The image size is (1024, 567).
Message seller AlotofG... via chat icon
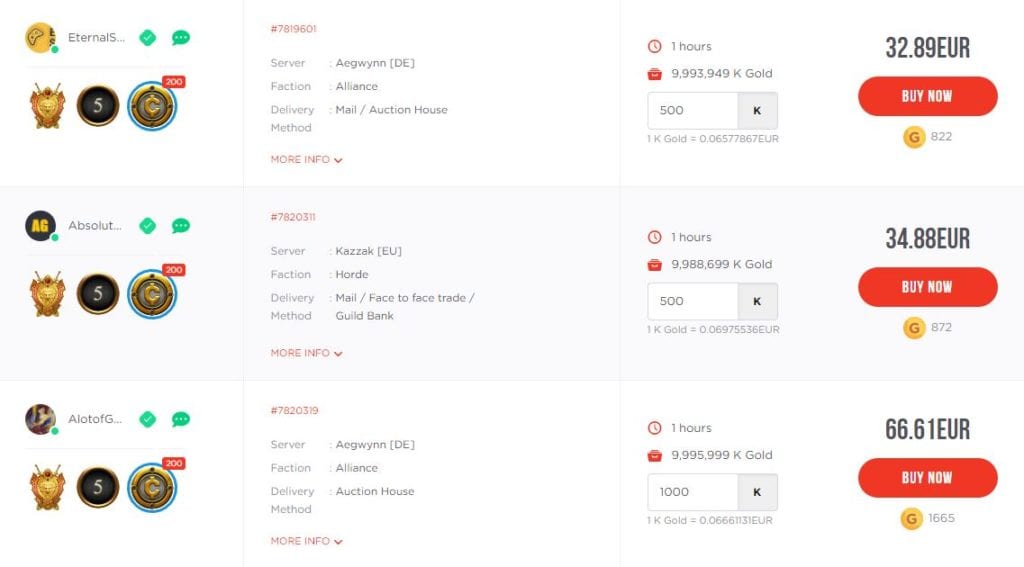(181, 419)
